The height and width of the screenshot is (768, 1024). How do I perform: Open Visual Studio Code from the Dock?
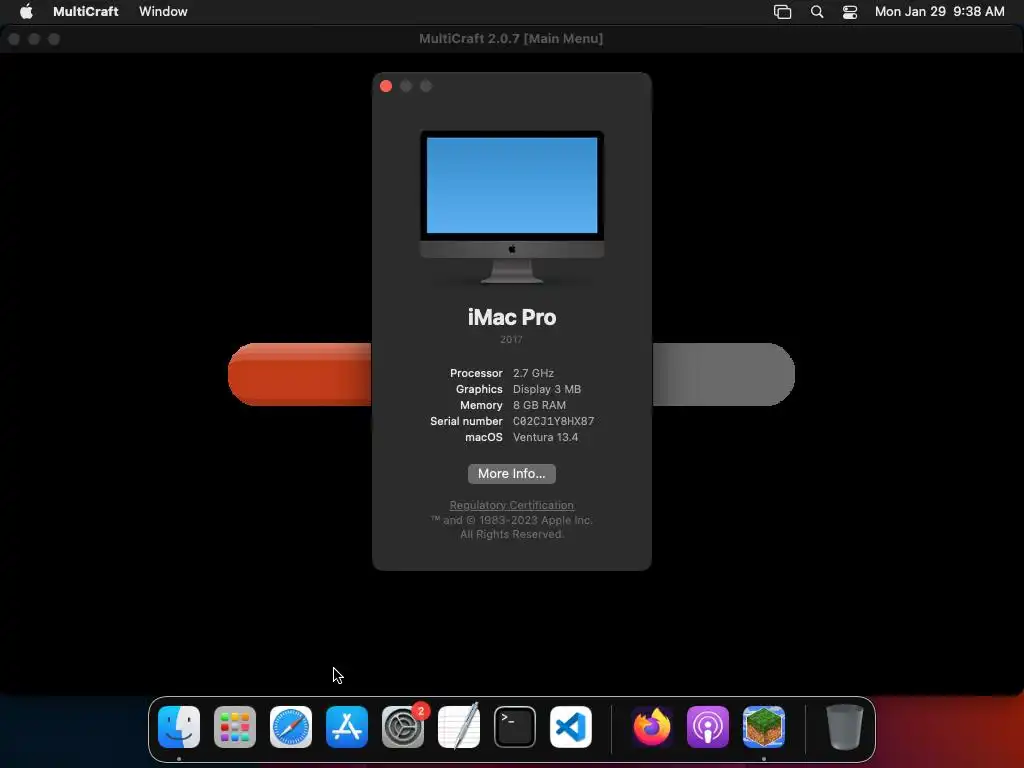(x=571, y=727)
